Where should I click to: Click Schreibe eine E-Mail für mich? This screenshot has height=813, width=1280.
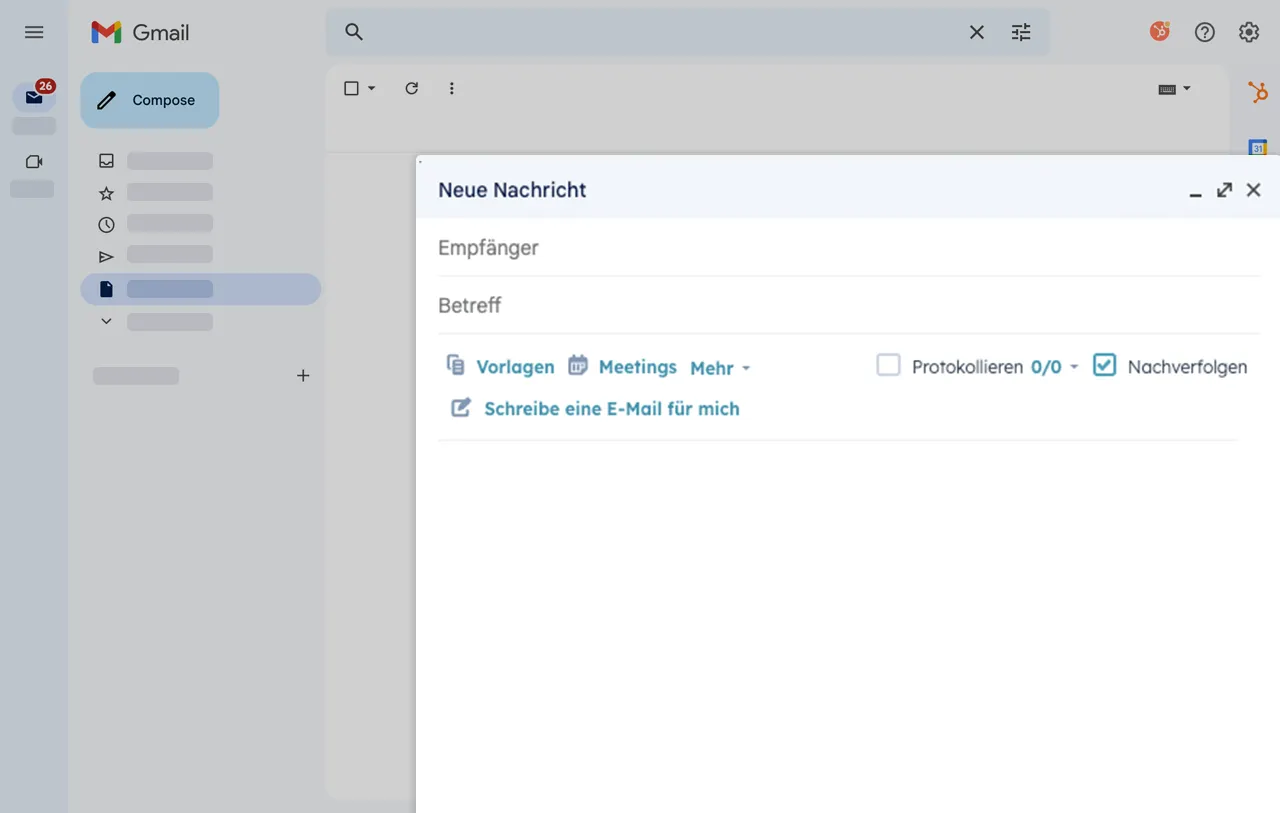[x=595, y=408]
